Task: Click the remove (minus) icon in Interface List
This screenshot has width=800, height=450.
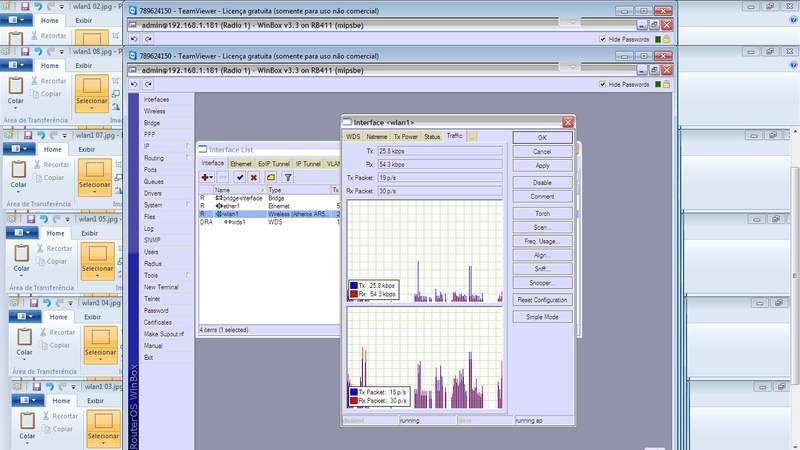Action: point(222,177)
